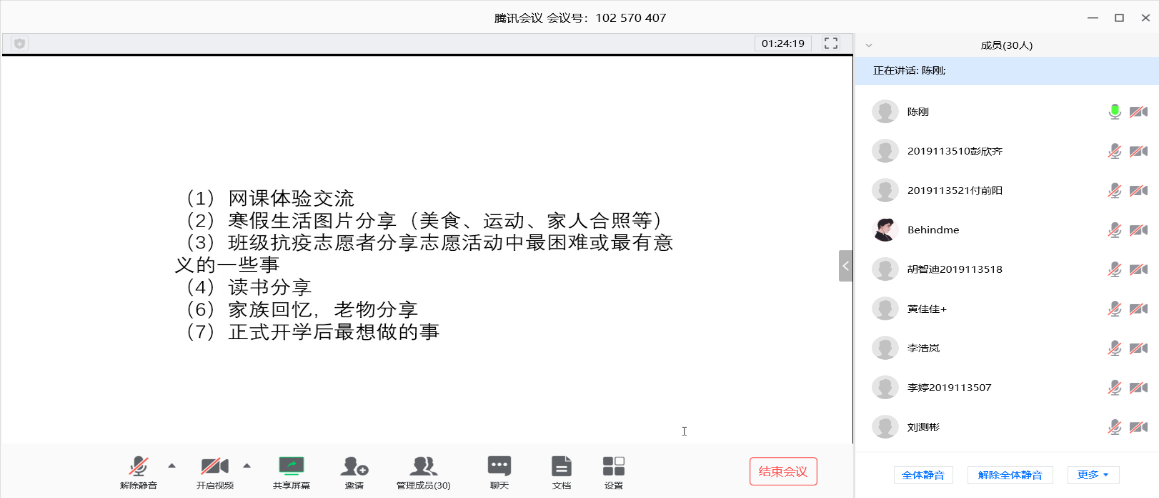Click slide line (4) 读书分享

tap(248, 287)
